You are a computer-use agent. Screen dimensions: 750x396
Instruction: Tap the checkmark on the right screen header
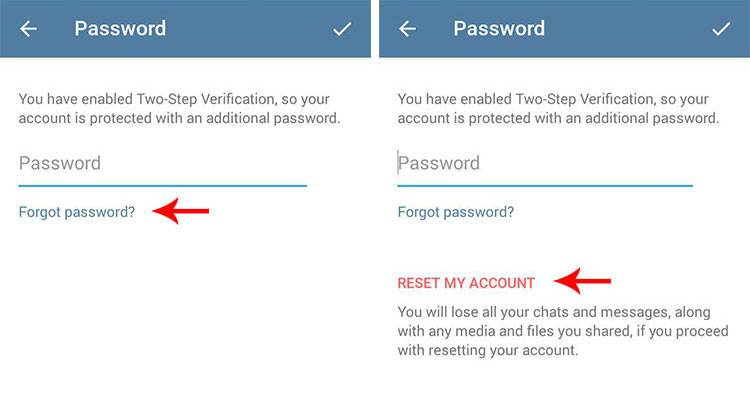pos(721,29)
